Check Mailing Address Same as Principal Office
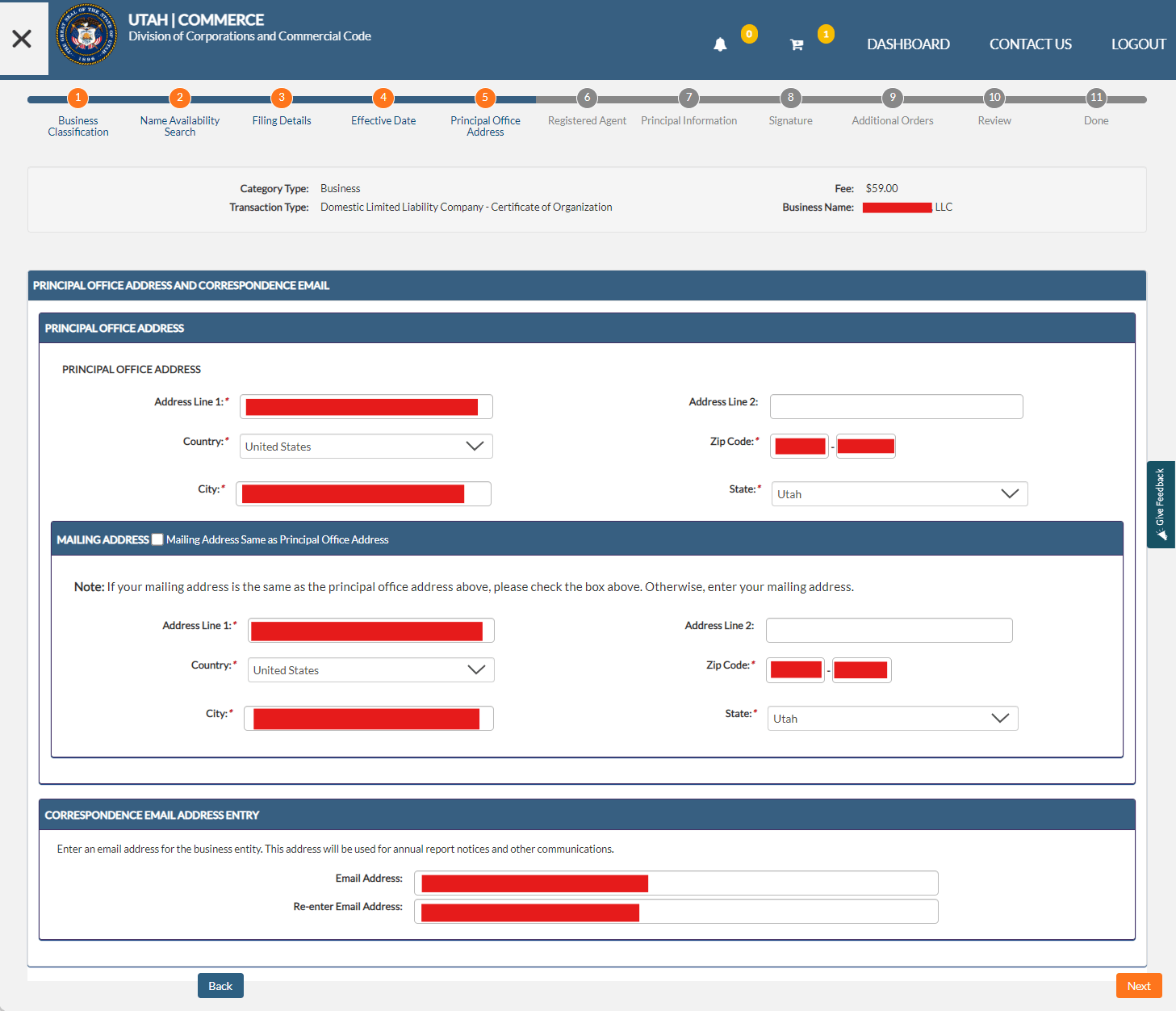1176x1011 pixels. tap(157, 539)
